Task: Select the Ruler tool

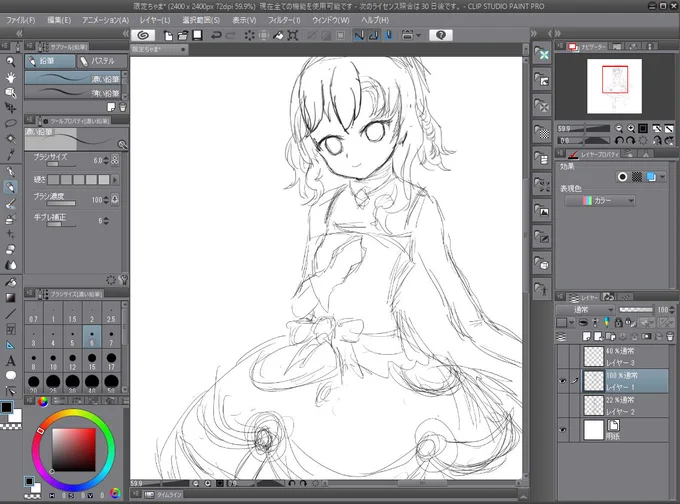Action: [x=10, y=345]
